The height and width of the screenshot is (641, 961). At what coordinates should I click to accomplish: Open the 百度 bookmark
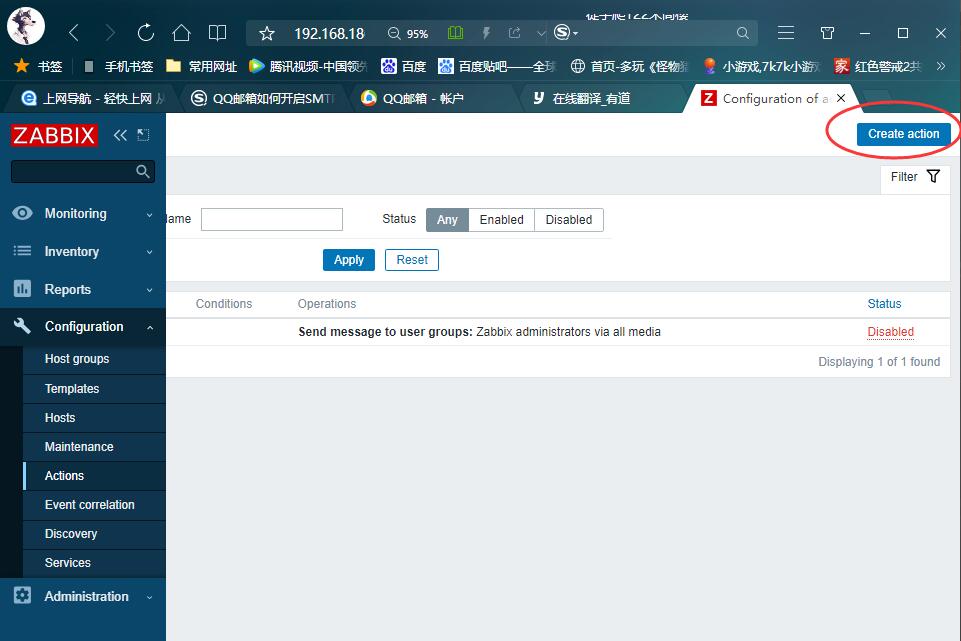[404, 66]
